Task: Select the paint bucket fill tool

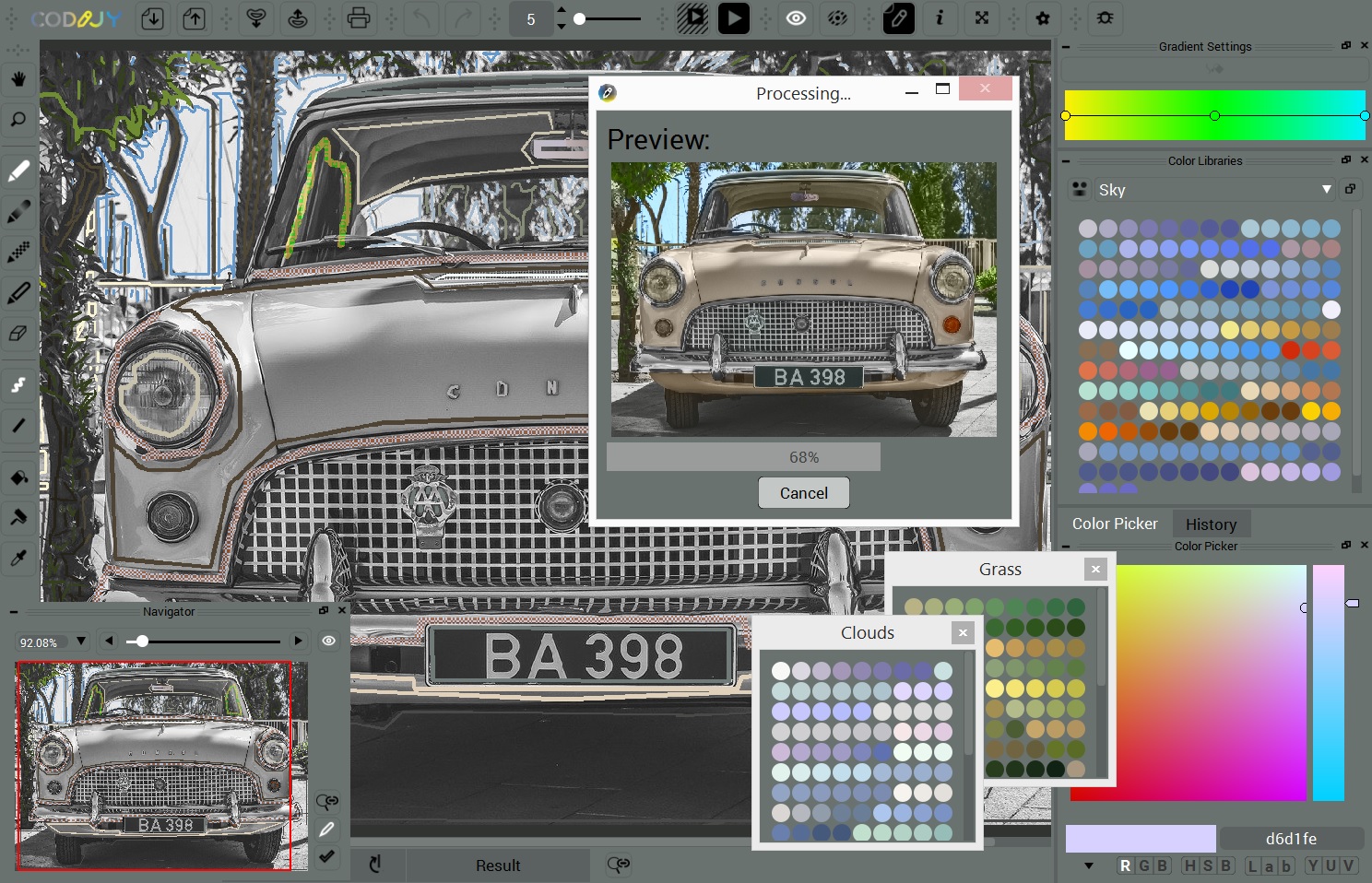Action: click(18, 477)
